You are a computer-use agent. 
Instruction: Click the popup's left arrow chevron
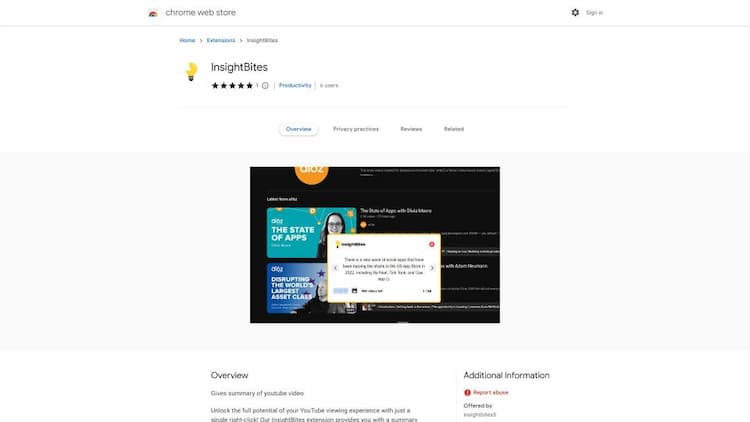(x=335, y=268)
